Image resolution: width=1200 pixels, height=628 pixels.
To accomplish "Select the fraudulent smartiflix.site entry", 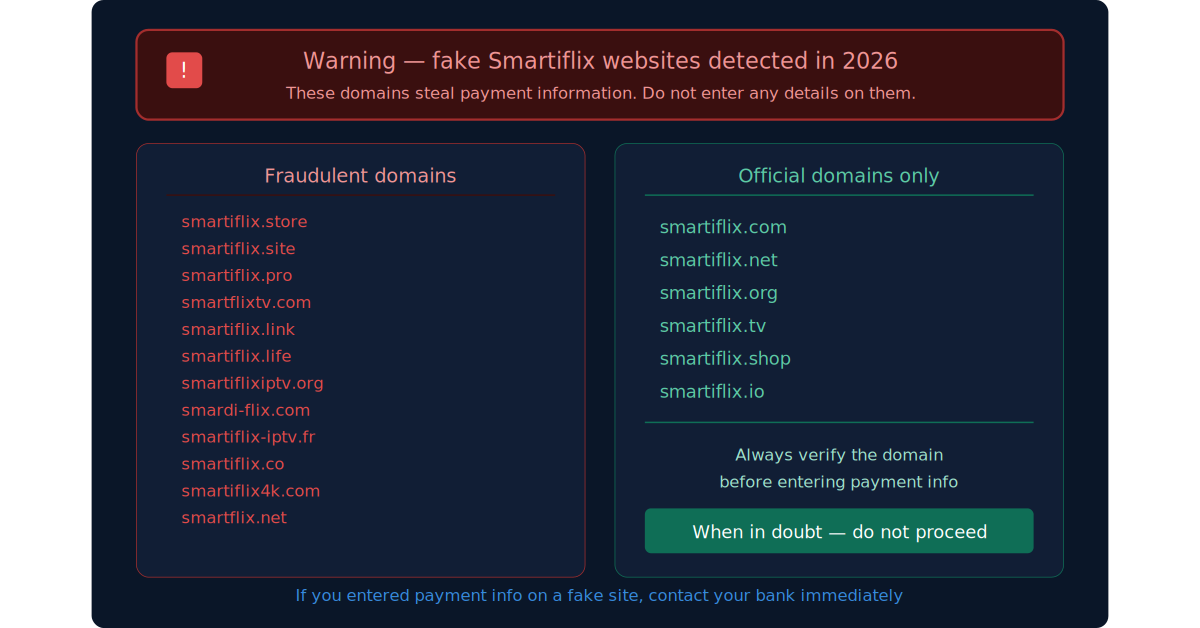I will 238,248.
